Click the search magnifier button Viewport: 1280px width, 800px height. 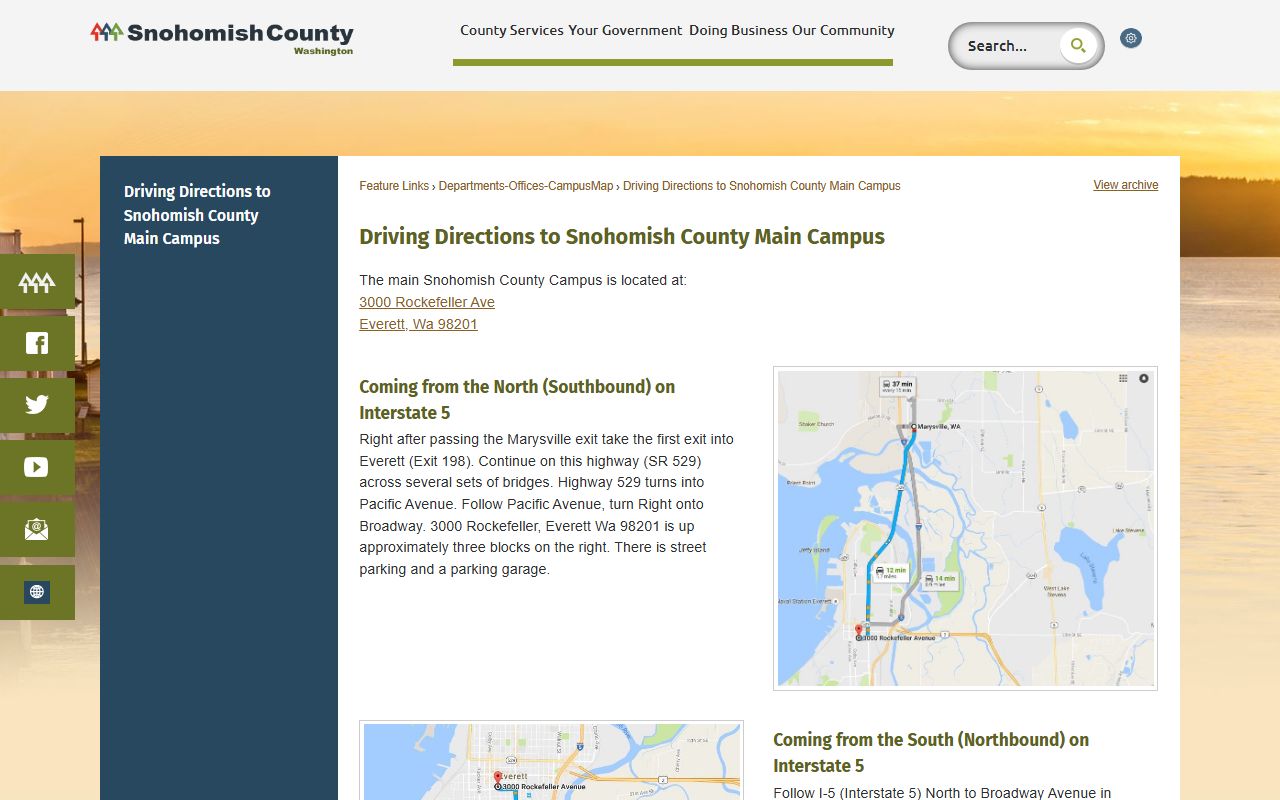(1078, 45)
